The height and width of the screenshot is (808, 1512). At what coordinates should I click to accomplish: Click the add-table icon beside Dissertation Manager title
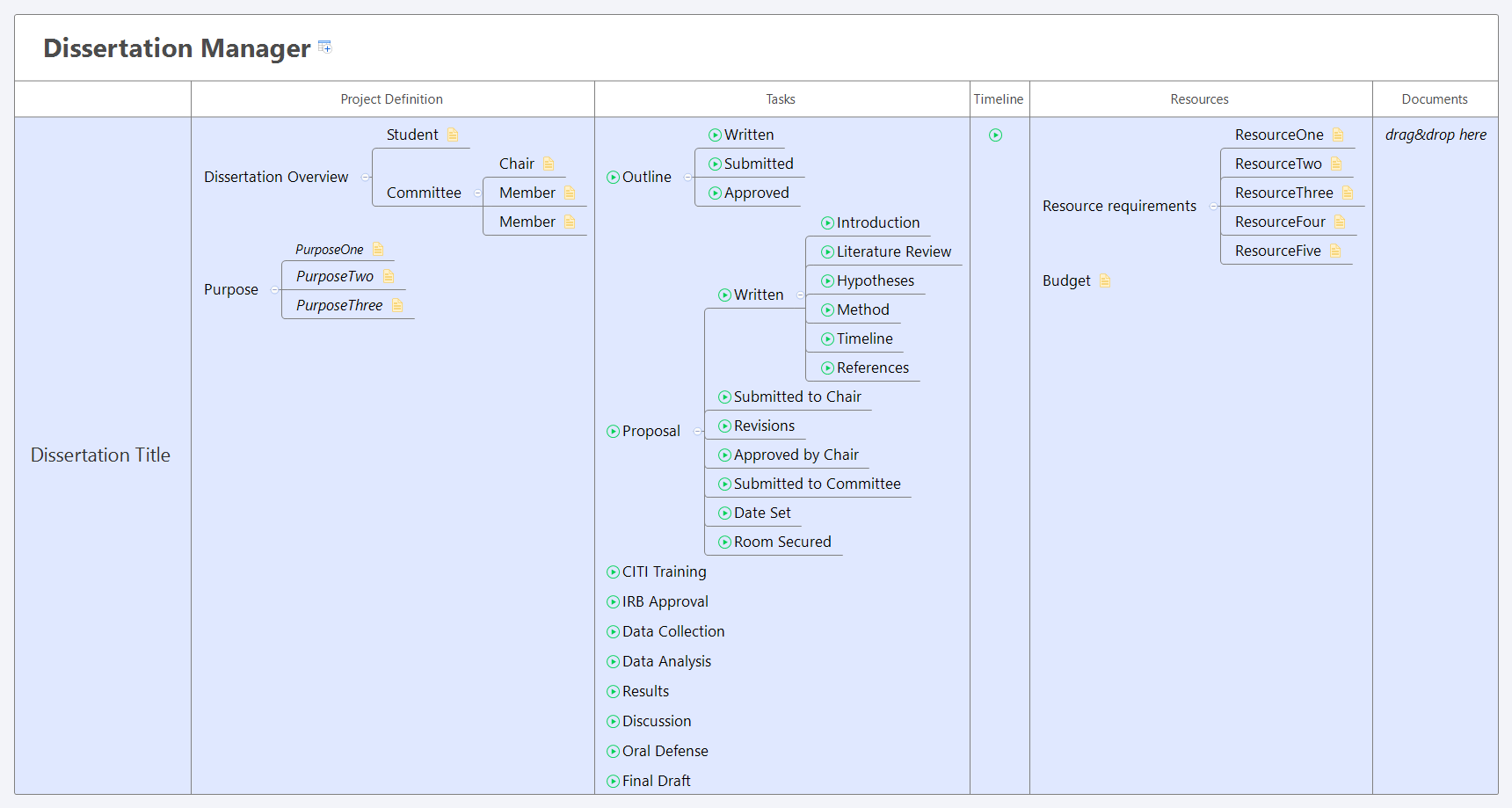(324, 46)
